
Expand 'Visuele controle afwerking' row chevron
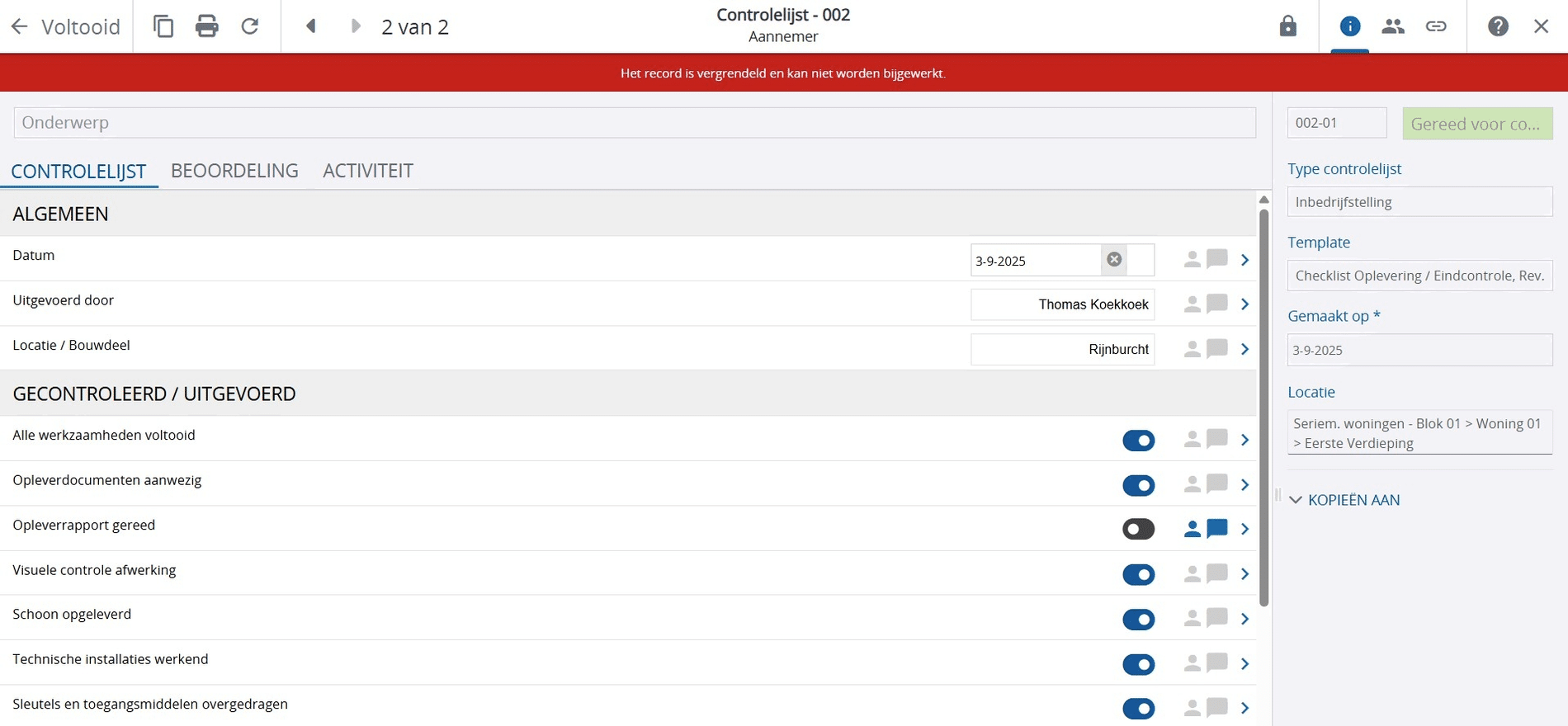coord(1244,574)
